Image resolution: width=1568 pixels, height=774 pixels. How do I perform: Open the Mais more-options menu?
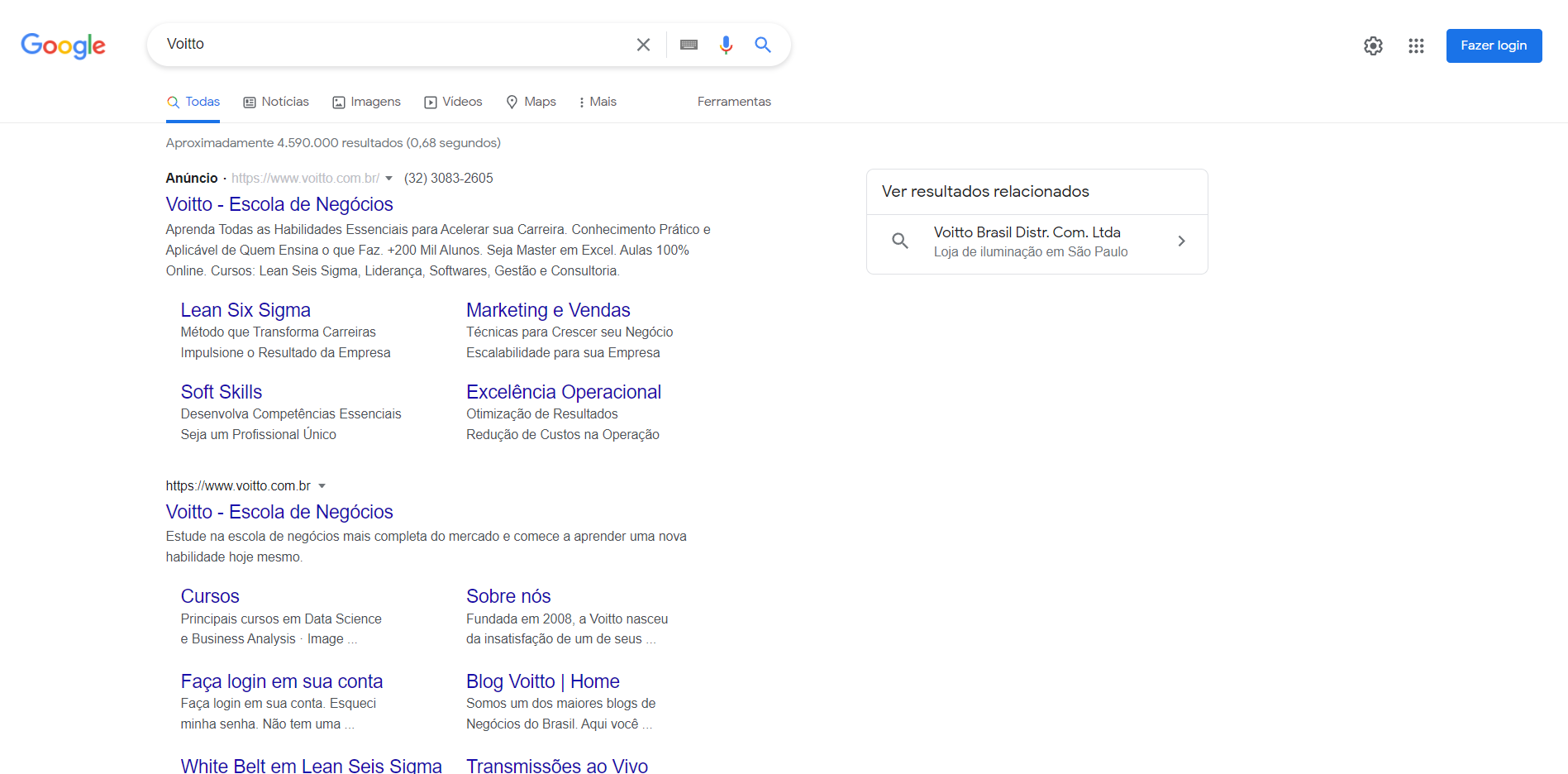point(598,102)
